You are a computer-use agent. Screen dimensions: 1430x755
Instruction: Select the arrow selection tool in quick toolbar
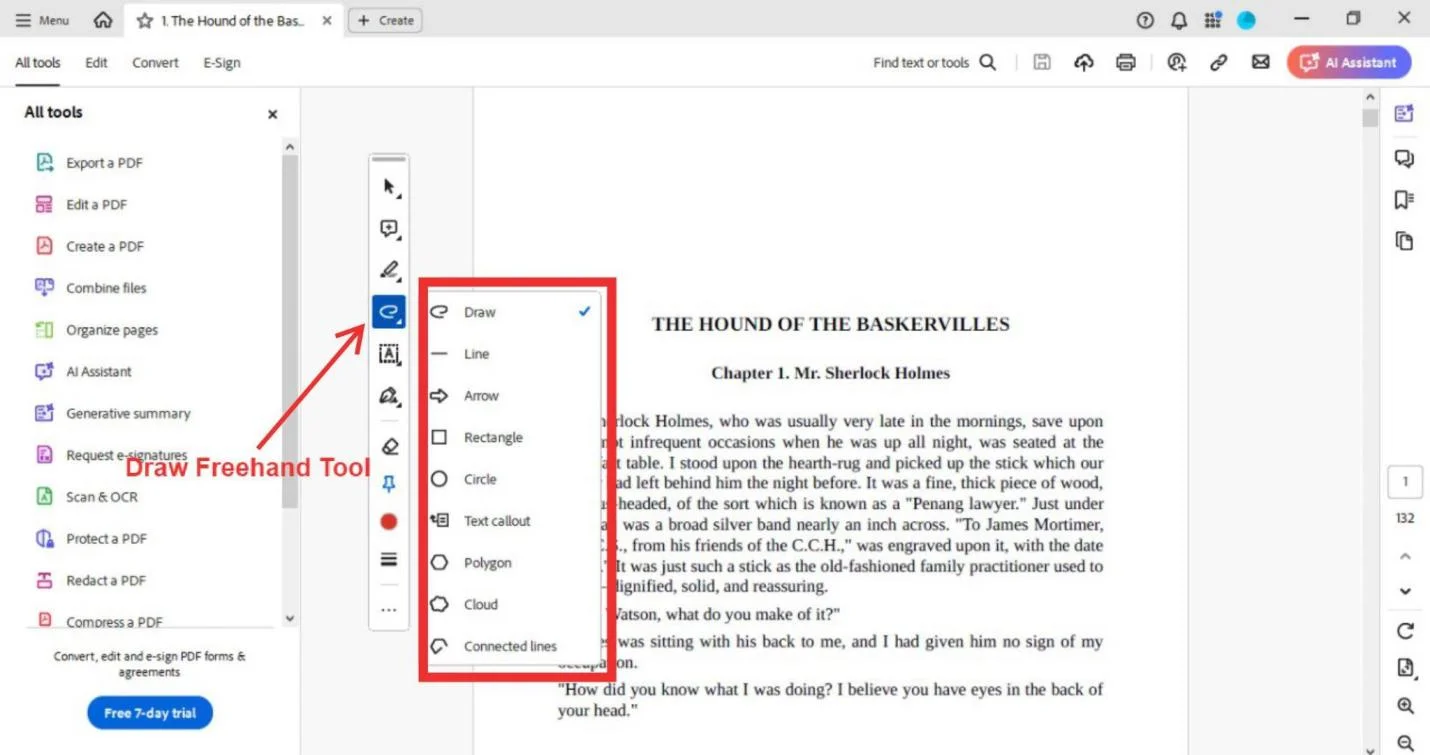point(389,187)
